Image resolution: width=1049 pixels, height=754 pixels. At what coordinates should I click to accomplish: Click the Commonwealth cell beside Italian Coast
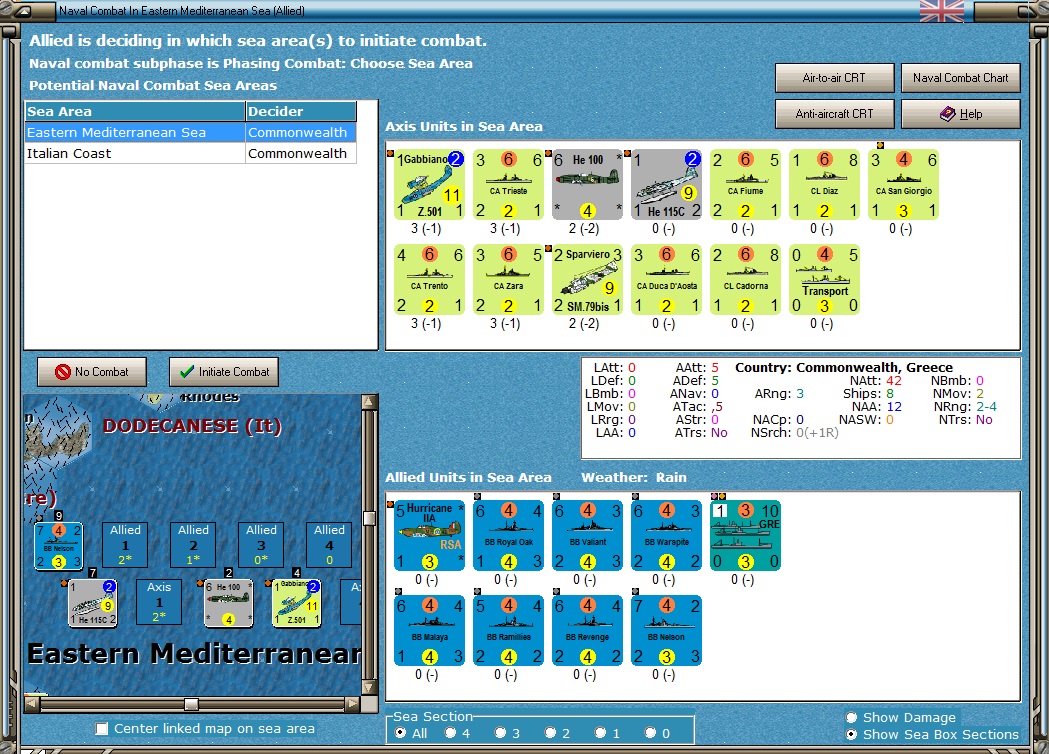(x=301, y=153)
